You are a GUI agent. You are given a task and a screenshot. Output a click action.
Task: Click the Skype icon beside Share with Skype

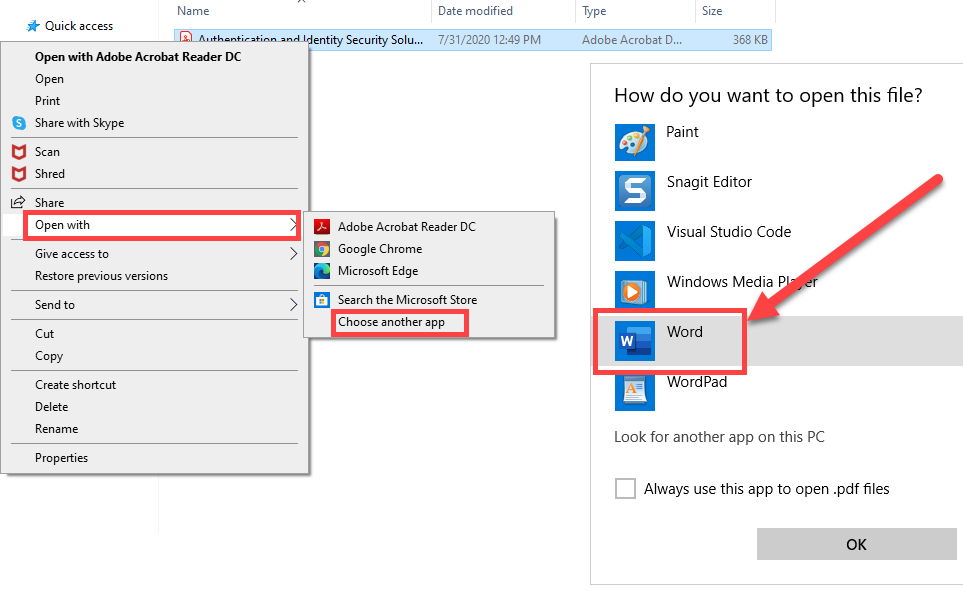coord(19,123)
